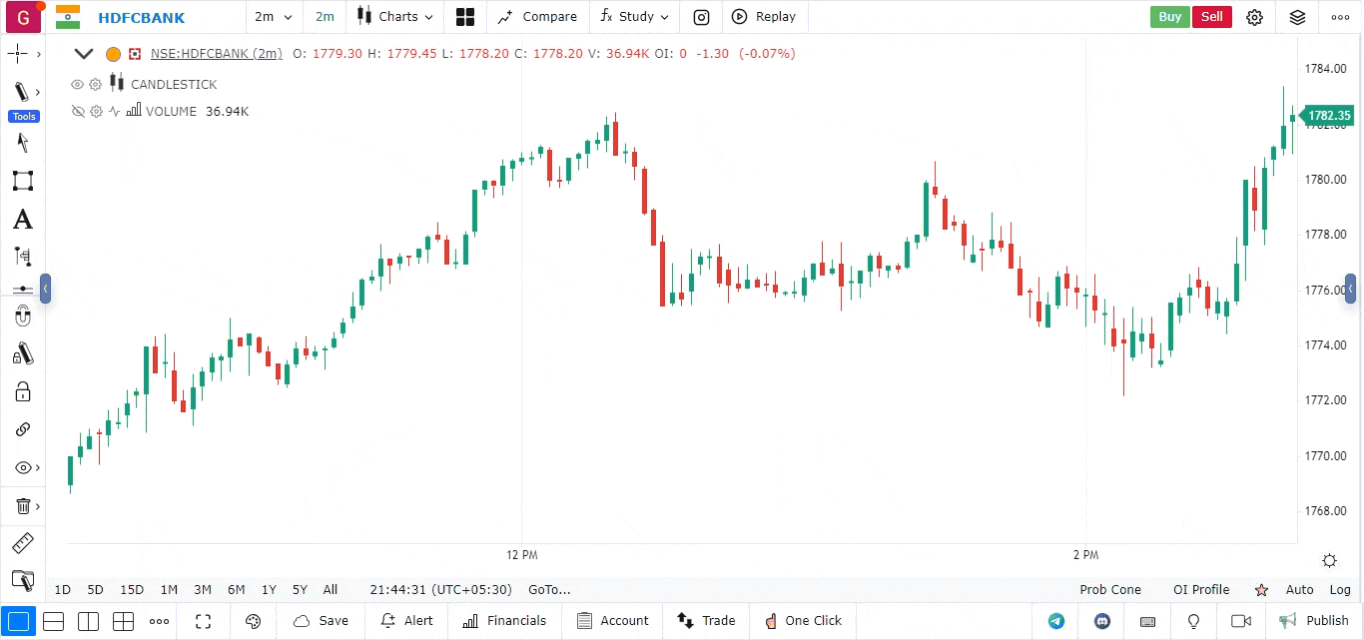
Task: Open the Study indicators dropdown
Action: click(x=634, y=17)
